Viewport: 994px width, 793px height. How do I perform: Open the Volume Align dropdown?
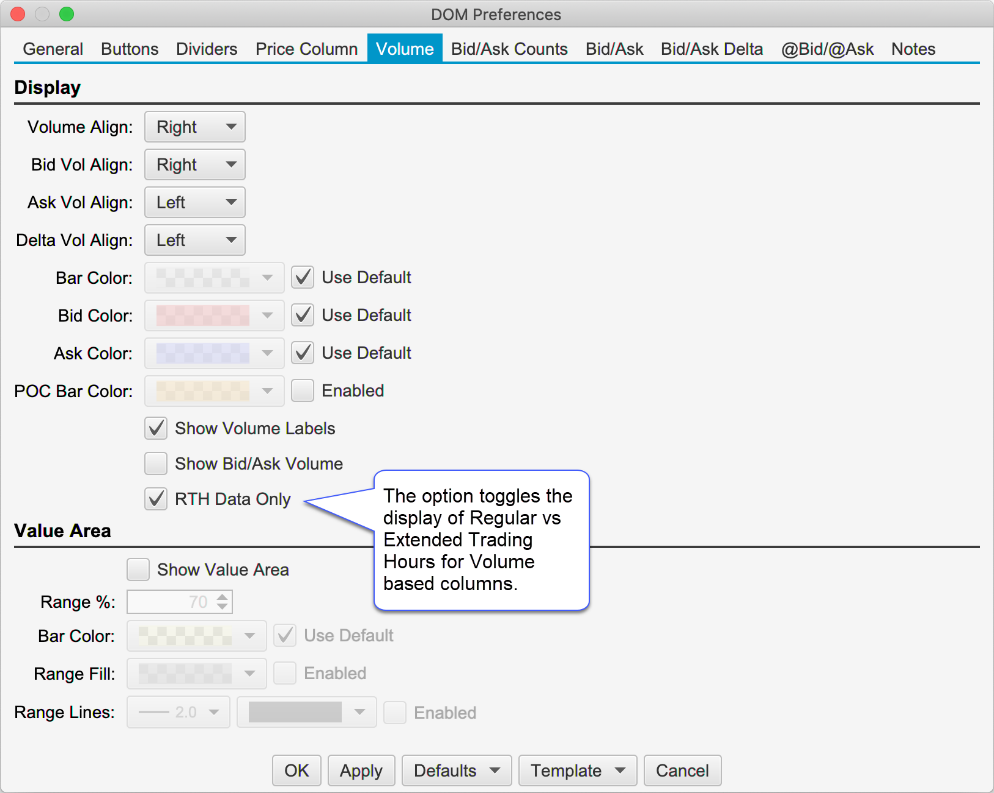pyautogui.click(x=195, y=127)
